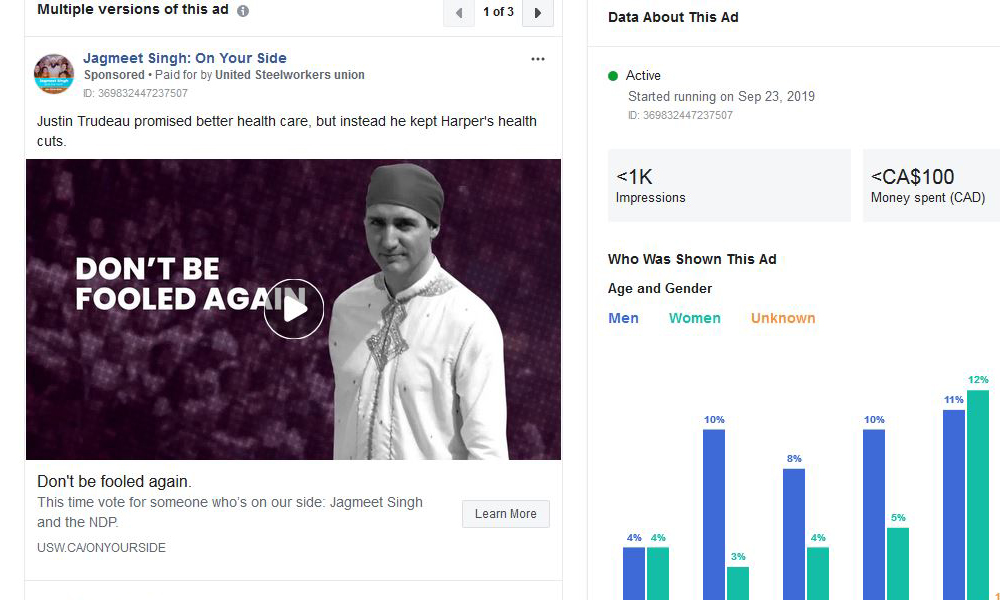Click the 8% men bar
Image resolution: width=1000 pixels, height=600 pixels.
pos(794,534)
